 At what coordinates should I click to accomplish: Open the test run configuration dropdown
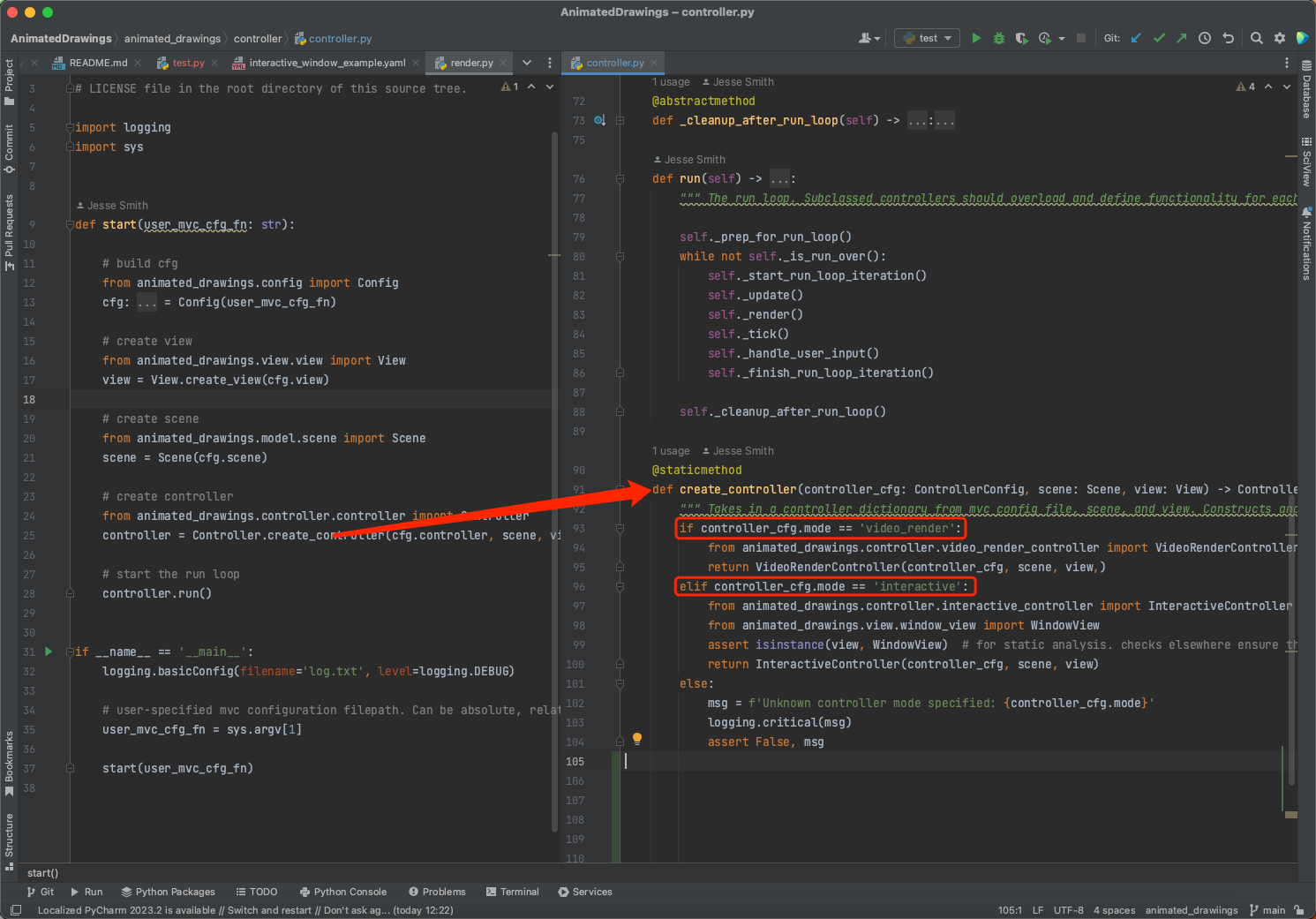(929, 38)
